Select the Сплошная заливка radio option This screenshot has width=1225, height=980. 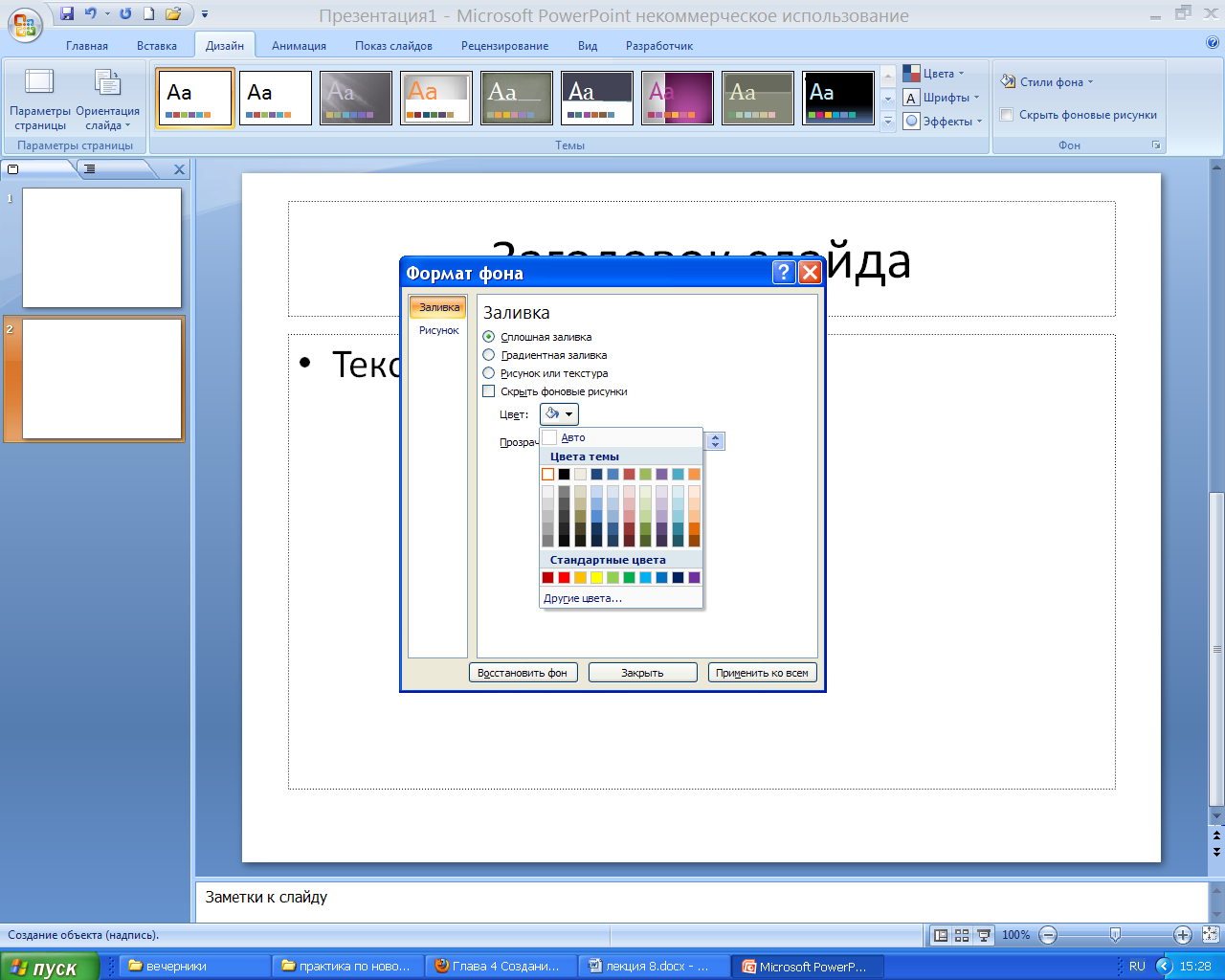pyautogui.click(x=537, y=337)
